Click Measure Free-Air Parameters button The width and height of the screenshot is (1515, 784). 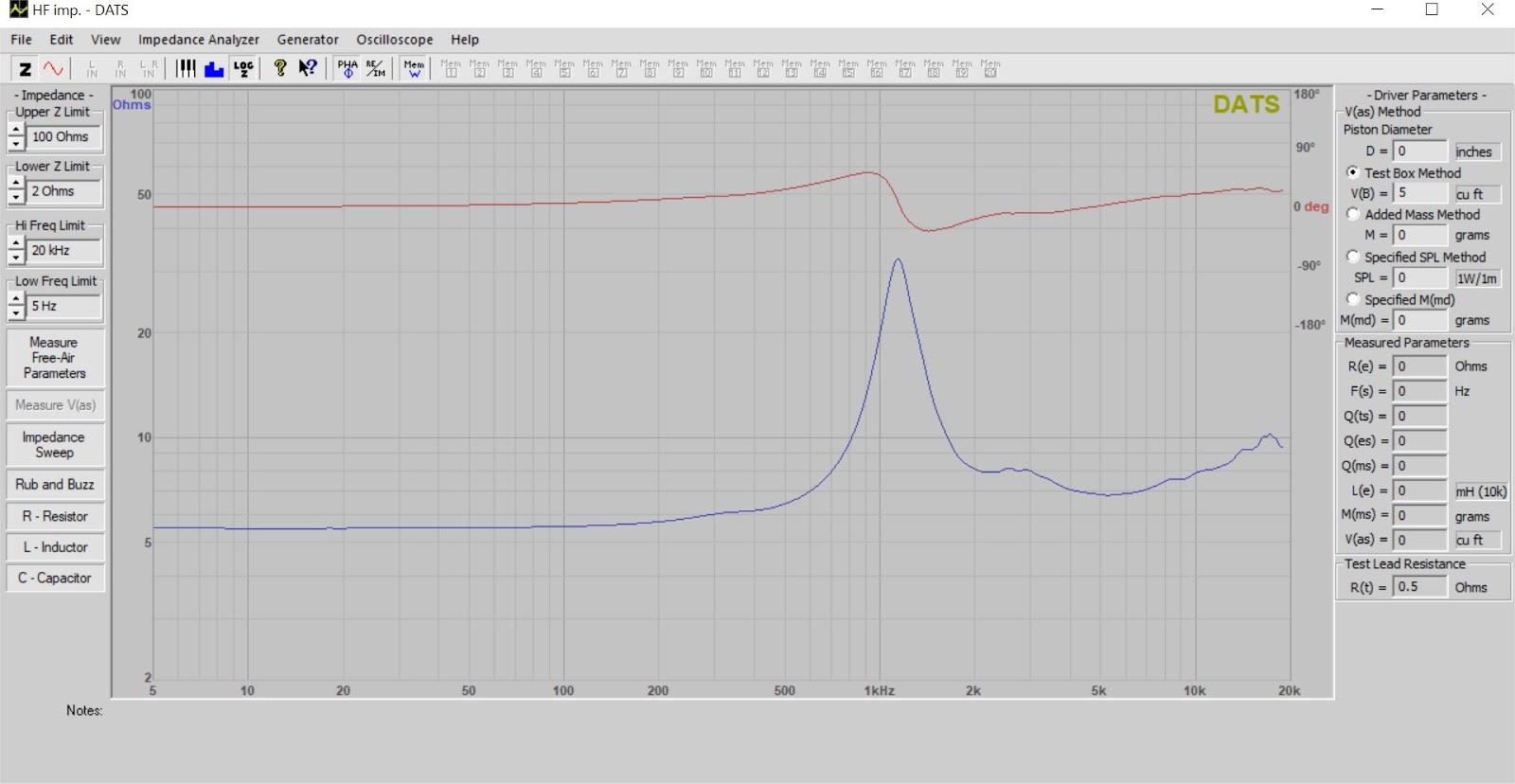55,358
